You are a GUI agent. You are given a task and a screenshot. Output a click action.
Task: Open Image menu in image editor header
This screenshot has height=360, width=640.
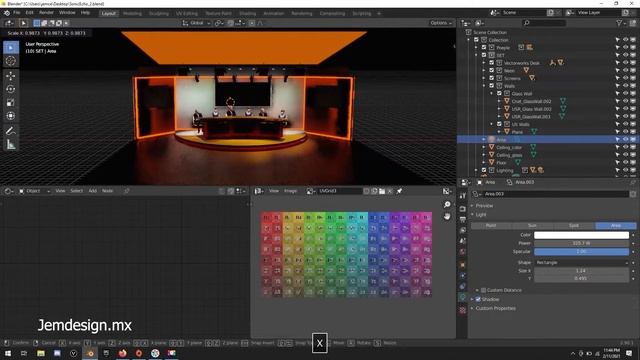tap(290, 191)
